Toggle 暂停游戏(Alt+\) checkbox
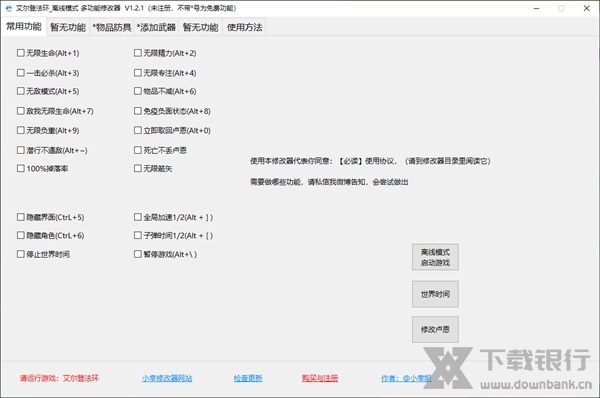Viewport: 600px width, 398px height. pyautogui.click(x=166, y=254)
